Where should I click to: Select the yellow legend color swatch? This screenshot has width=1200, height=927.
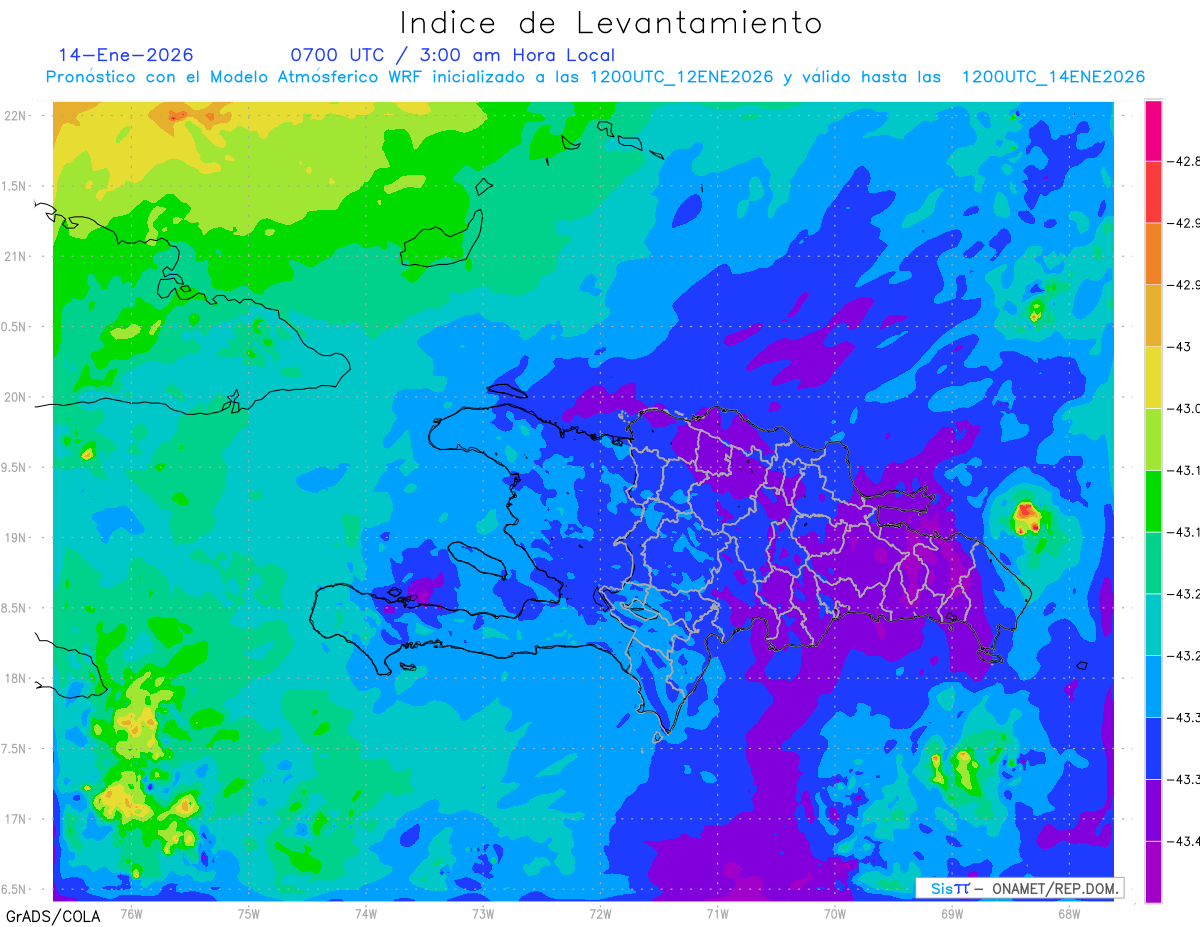tap(1153, 377)
